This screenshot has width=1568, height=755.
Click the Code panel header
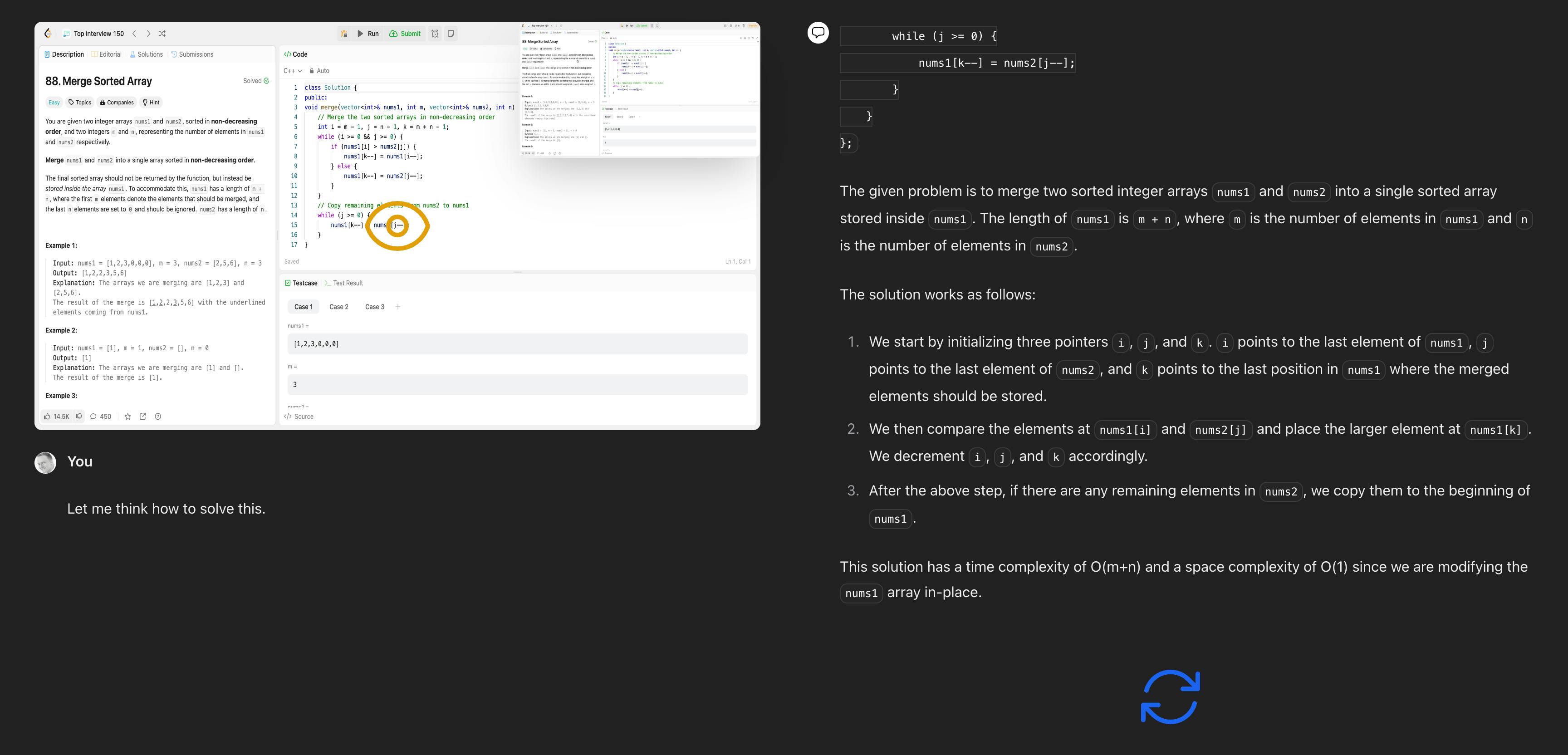click(x=296, y=54)
